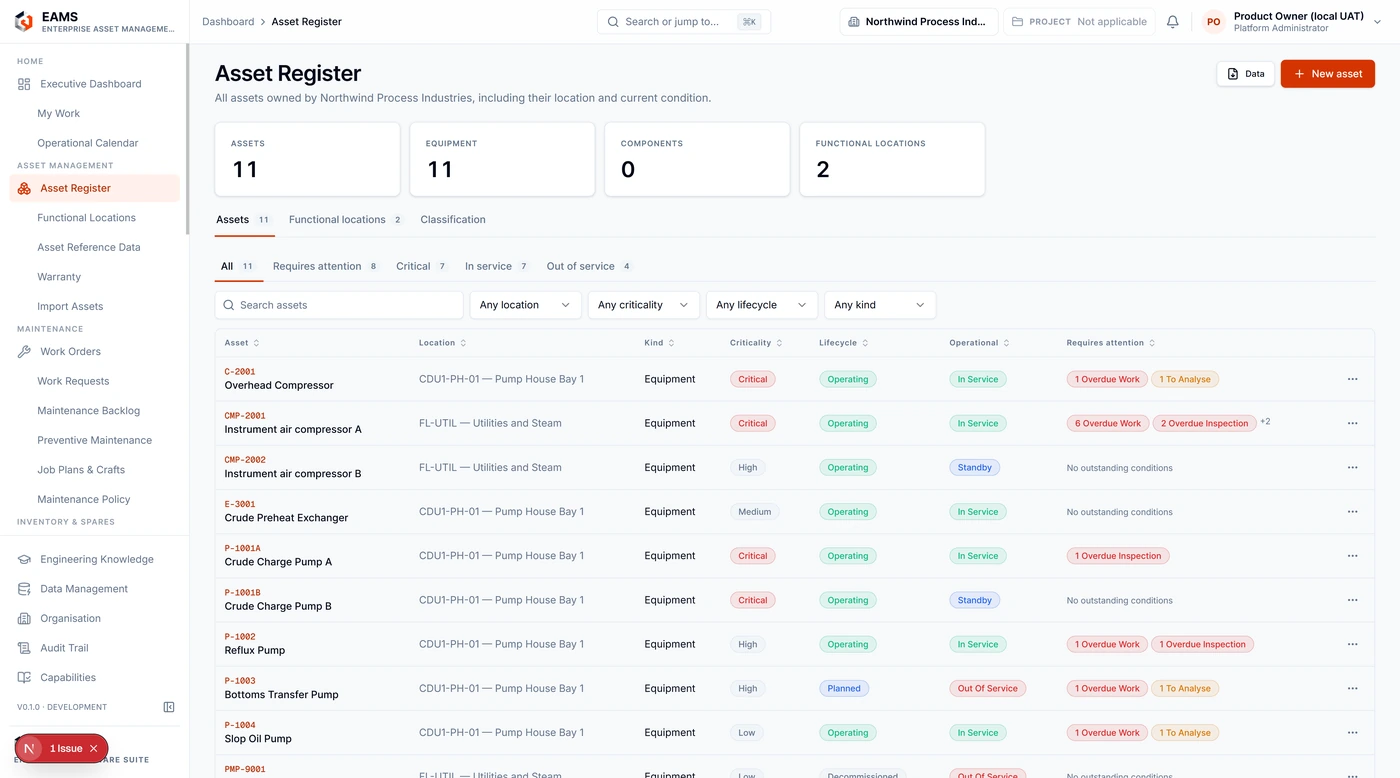
Task: Click the Engineering Knowledge cap icon
Action: 24,560
